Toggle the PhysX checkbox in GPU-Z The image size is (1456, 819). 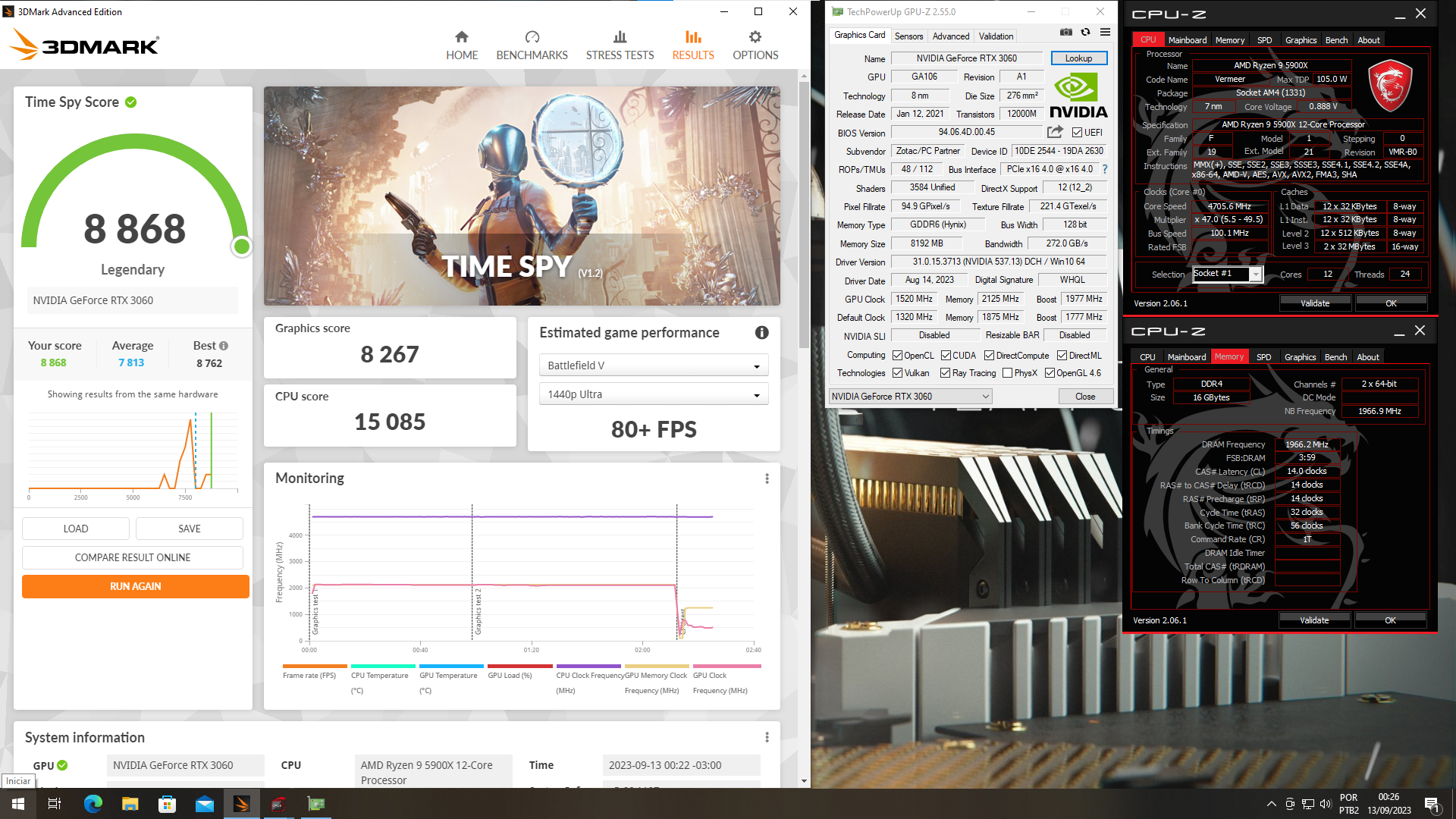click(1007, 372)
